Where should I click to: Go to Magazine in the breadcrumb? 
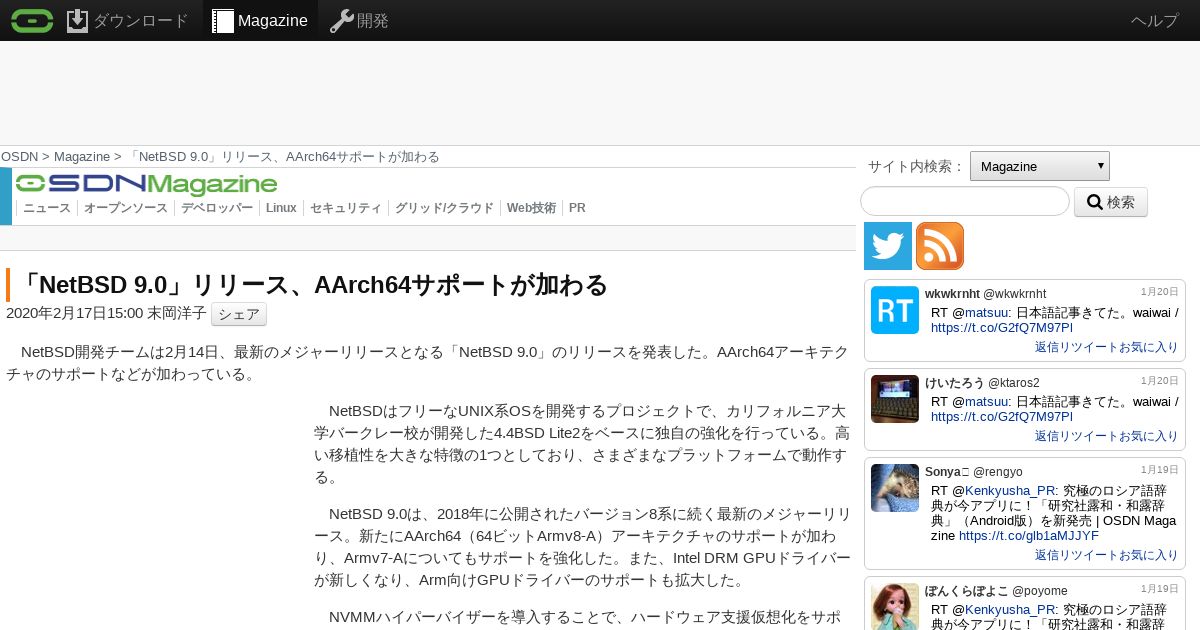82,157
